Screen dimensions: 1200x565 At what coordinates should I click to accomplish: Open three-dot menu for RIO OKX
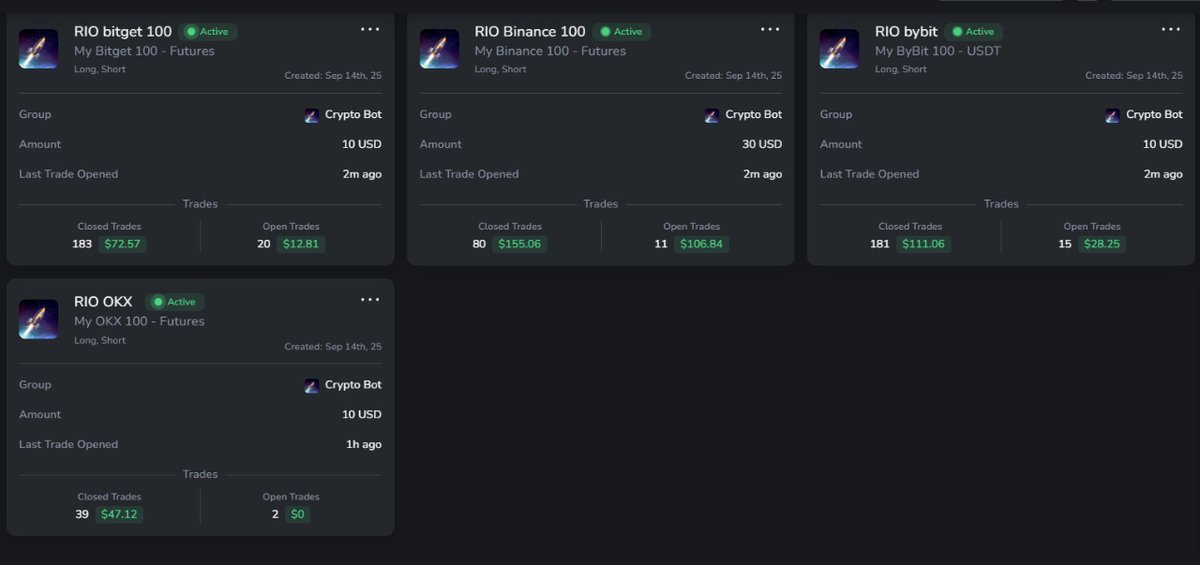pos(370,299)
